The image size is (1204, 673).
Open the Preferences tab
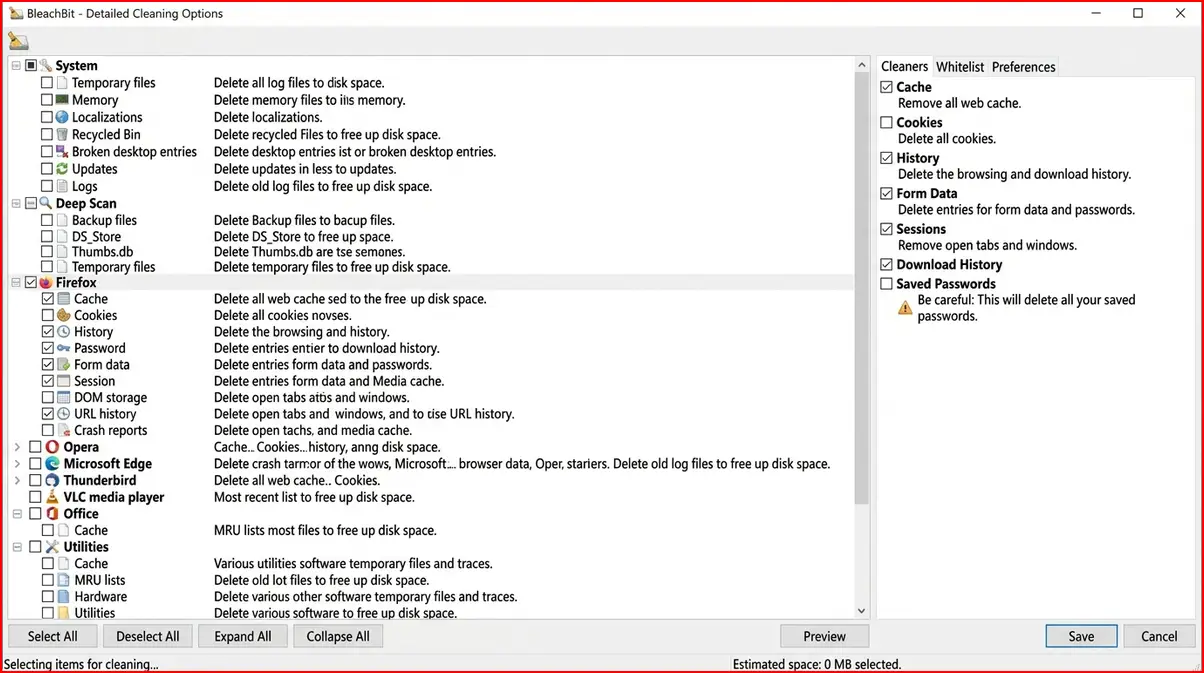(x=1023, y=67)
